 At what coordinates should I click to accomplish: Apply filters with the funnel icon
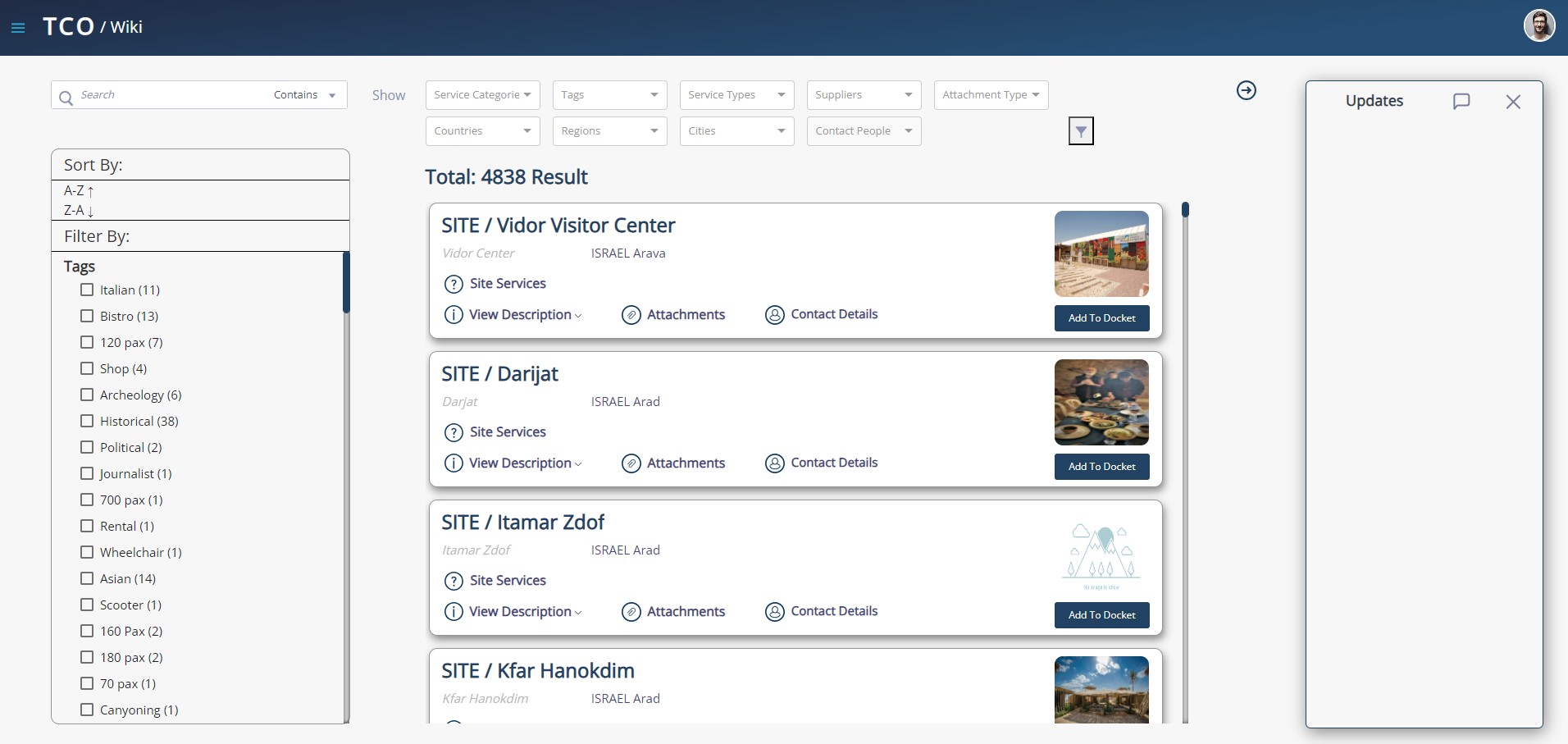pyautogui.click(x=1081, y=131)
